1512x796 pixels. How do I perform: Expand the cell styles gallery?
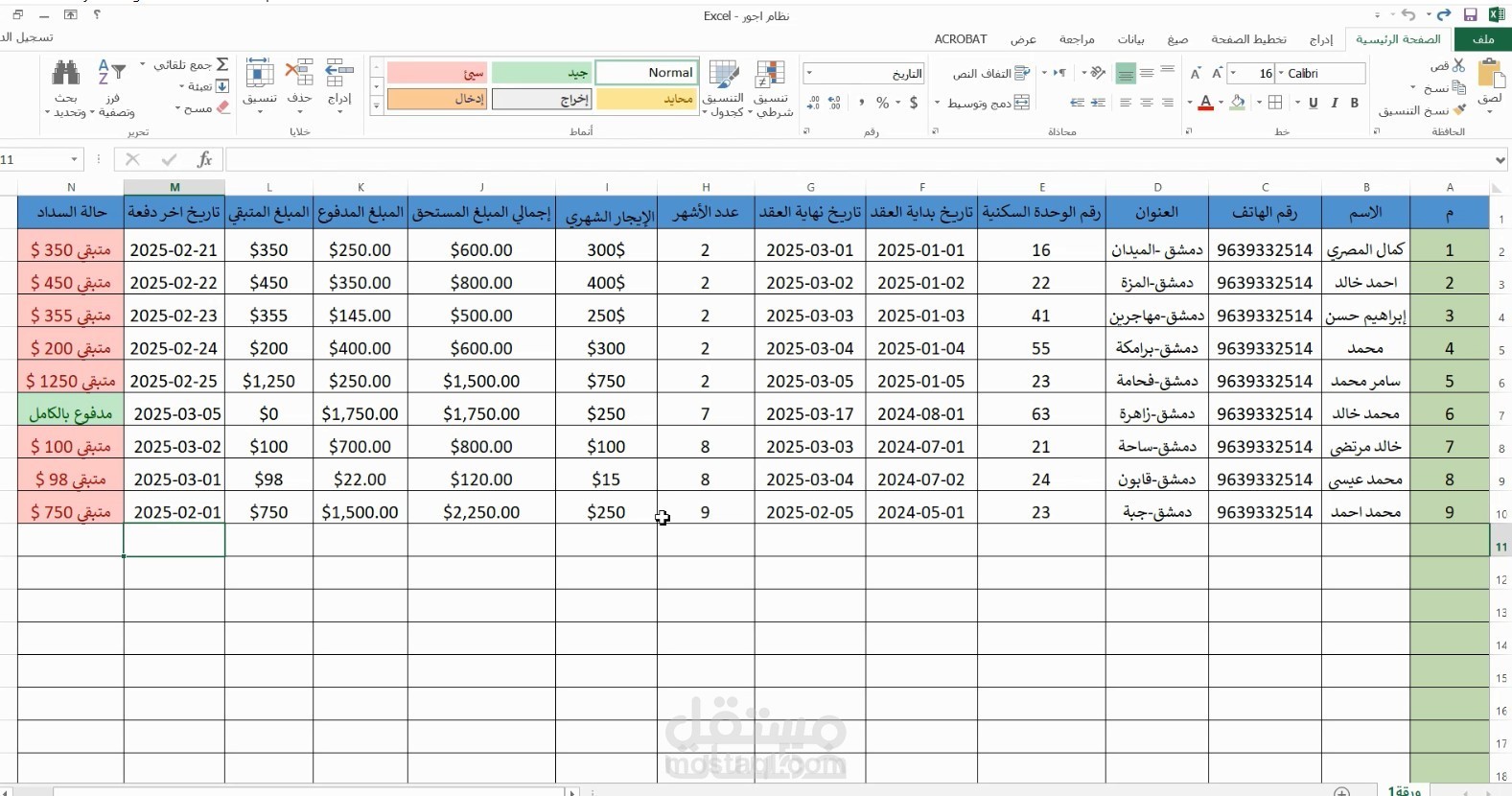[x=376, y=105]
